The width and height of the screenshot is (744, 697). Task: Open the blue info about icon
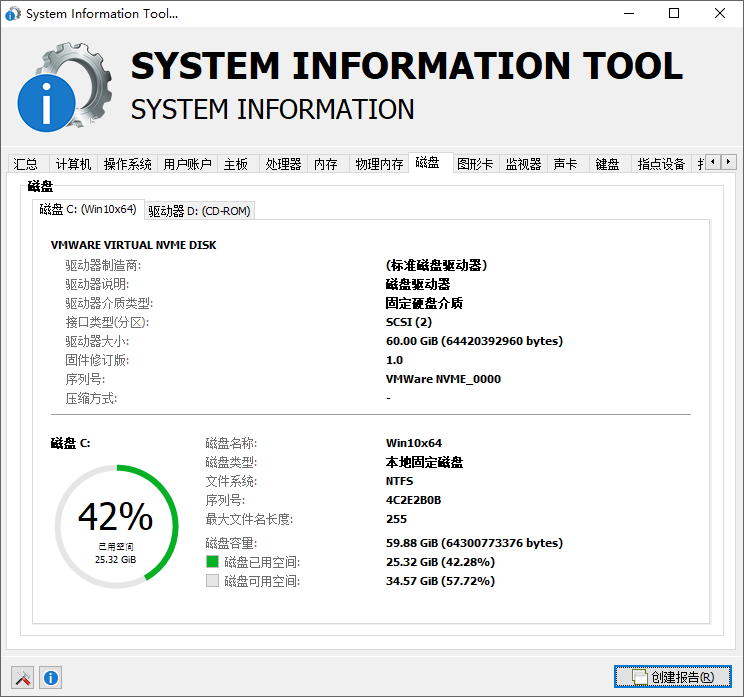point(51,677)
